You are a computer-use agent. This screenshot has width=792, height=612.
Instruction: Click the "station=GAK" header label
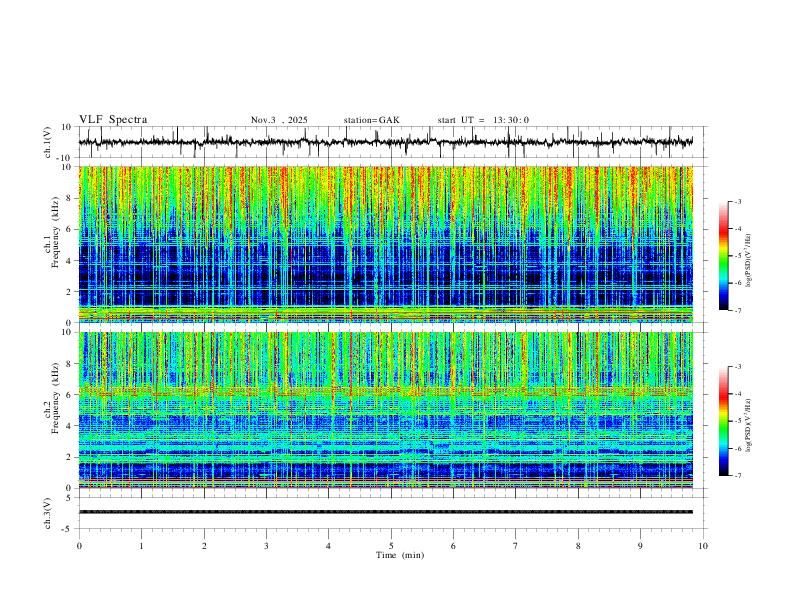pos(372,120)
